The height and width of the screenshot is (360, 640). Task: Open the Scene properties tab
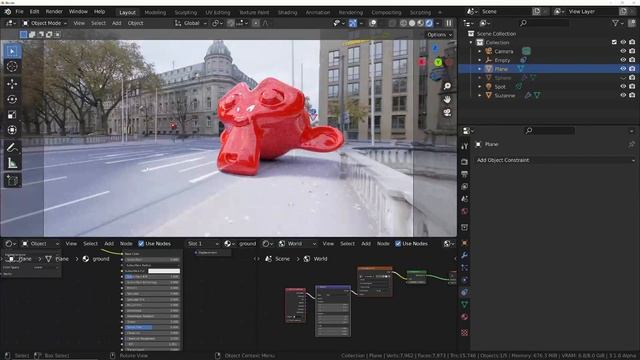464,199
